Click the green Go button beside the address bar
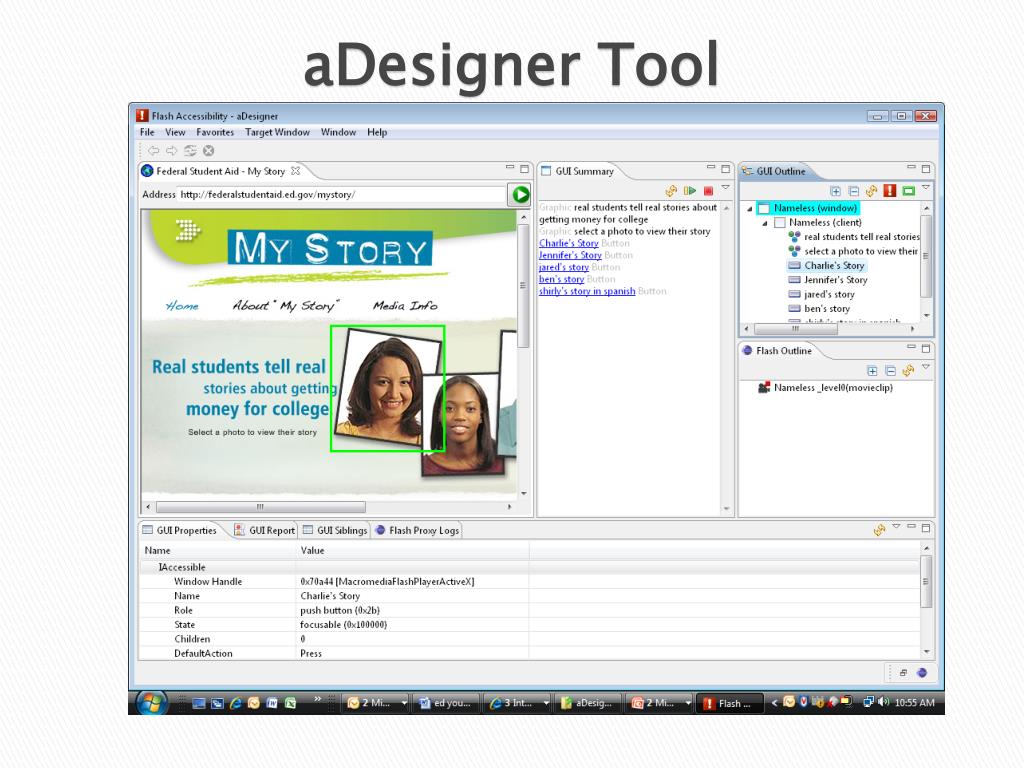This screenshot has height=768, width=1024. coord(520,195)
